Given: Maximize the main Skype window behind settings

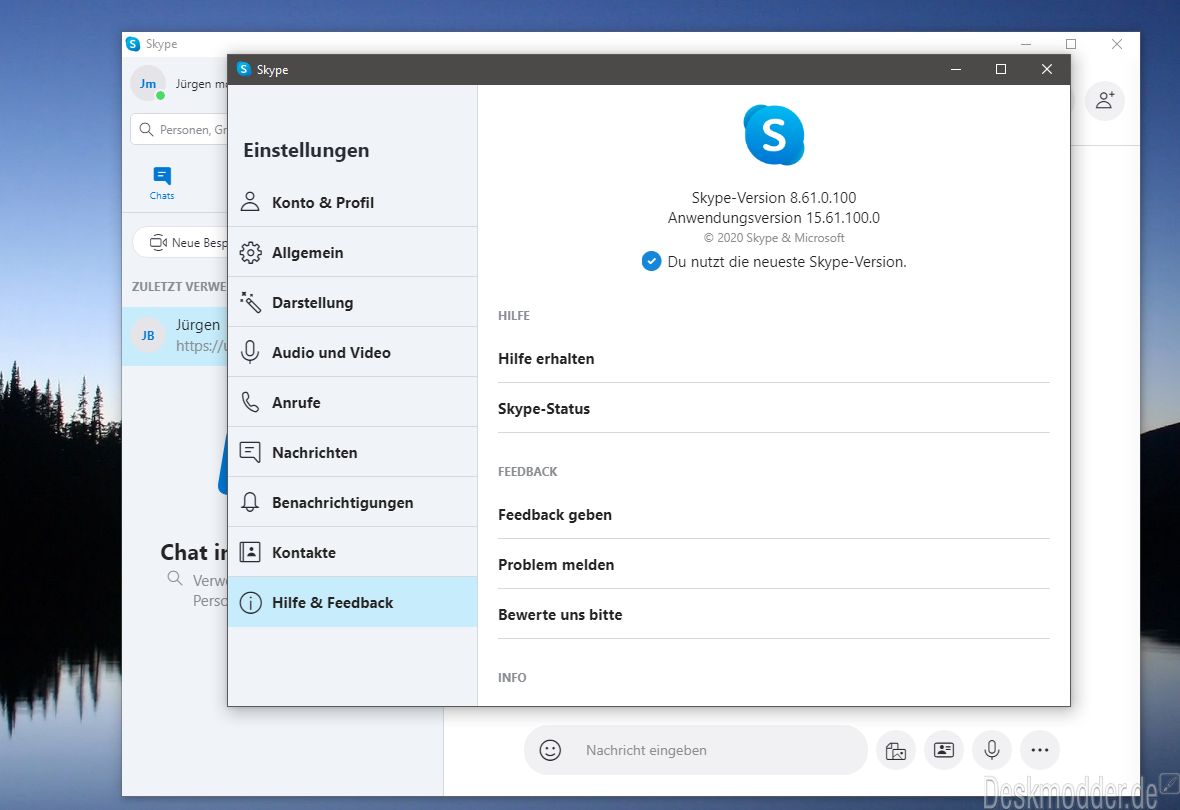Looking at the screenshot, I should coord(1071,44).
